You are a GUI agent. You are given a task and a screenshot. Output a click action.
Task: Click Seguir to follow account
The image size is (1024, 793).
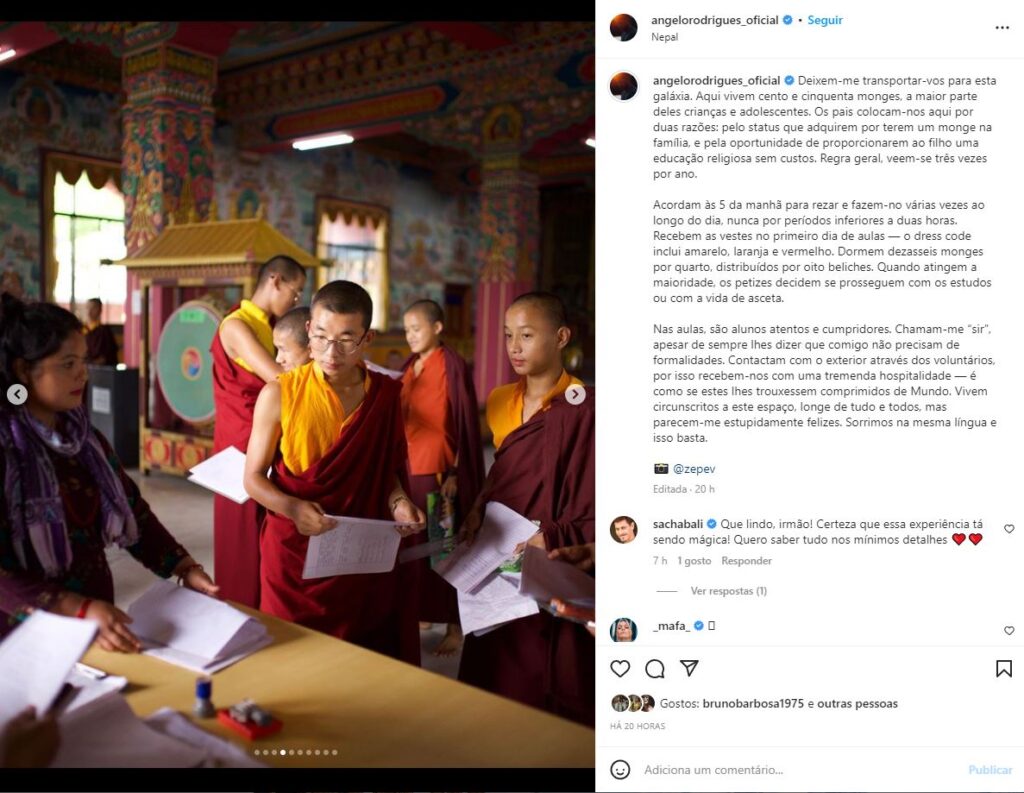(x=825, y=20)
